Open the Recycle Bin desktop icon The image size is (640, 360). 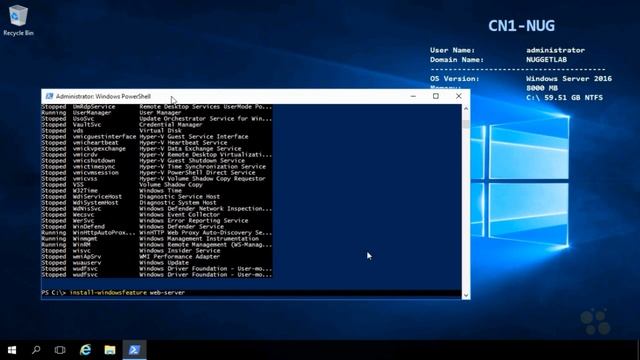18,20
